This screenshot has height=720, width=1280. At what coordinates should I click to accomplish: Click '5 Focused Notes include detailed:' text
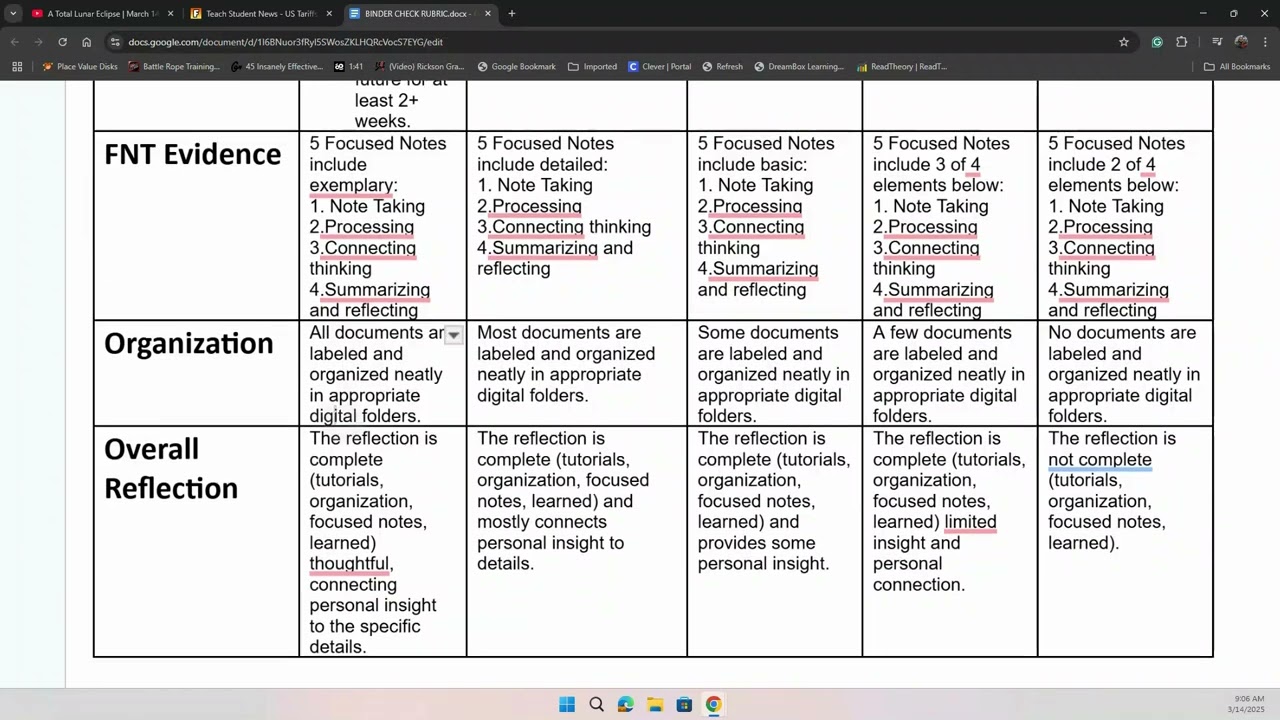coord(545,154)
